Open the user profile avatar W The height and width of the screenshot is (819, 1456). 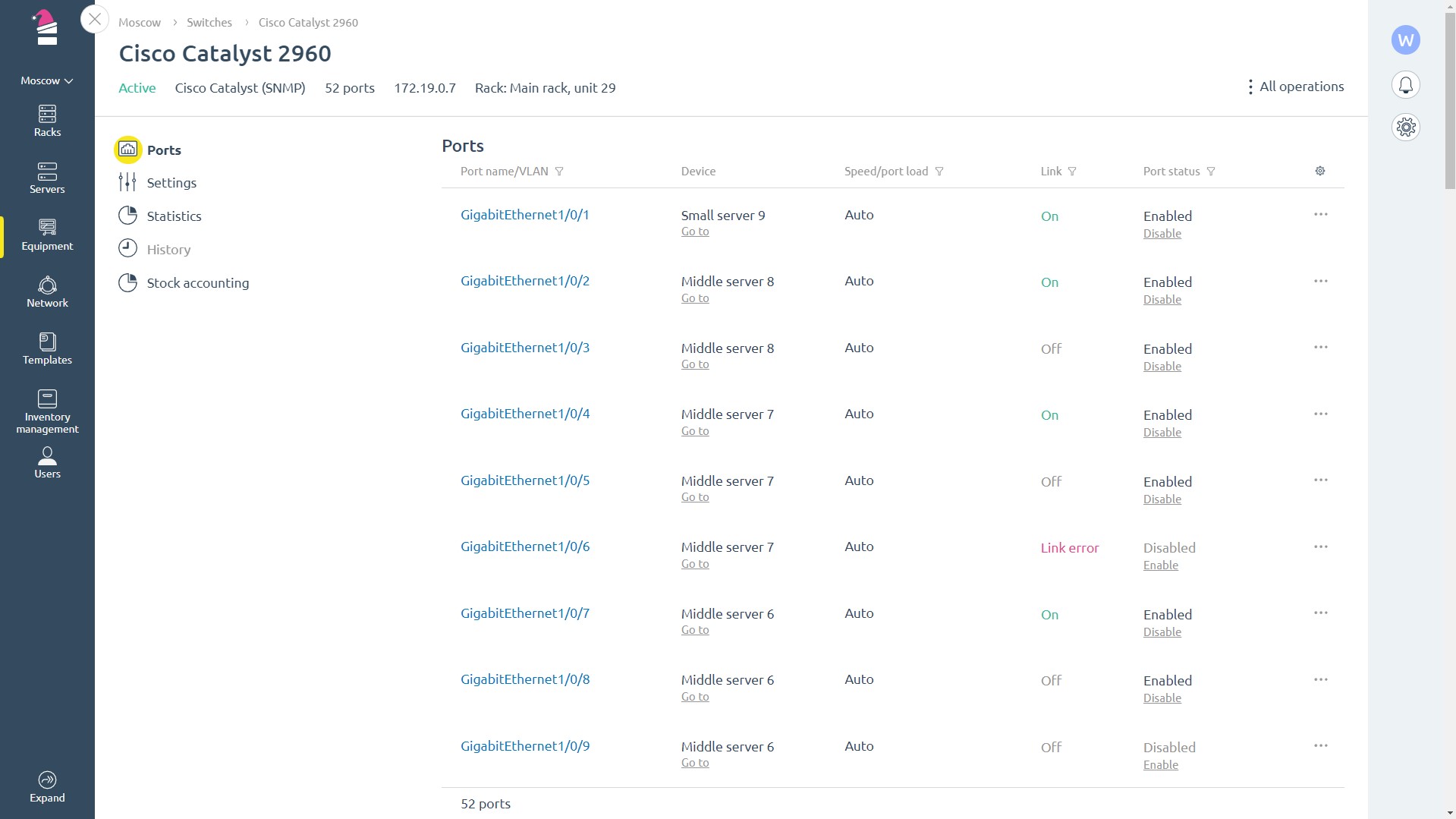(x=1405, y=40)
